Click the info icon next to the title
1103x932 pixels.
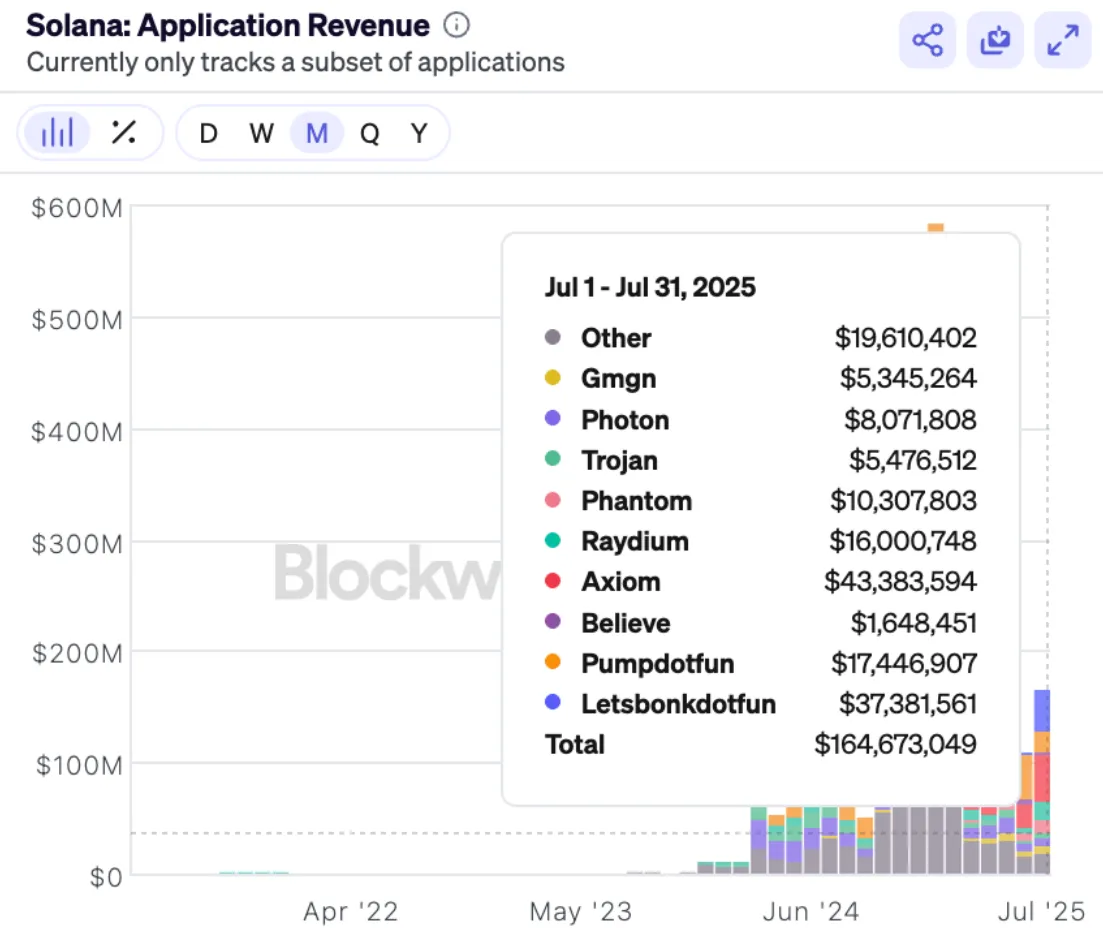click(x=456, y=26)
